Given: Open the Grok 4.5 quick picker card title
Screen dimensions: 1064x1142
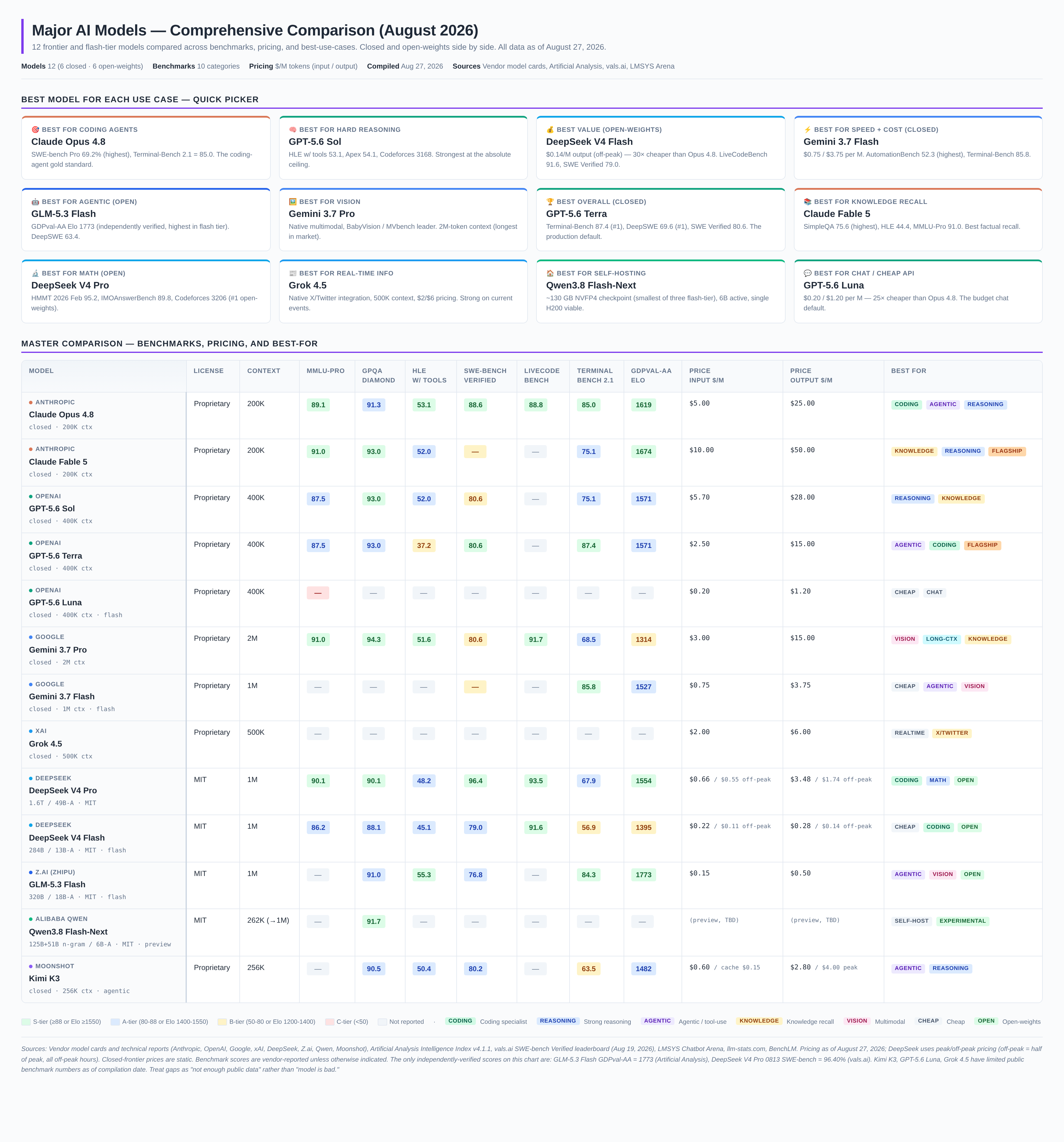Looking at the screenshot, I should click(307, 285).
